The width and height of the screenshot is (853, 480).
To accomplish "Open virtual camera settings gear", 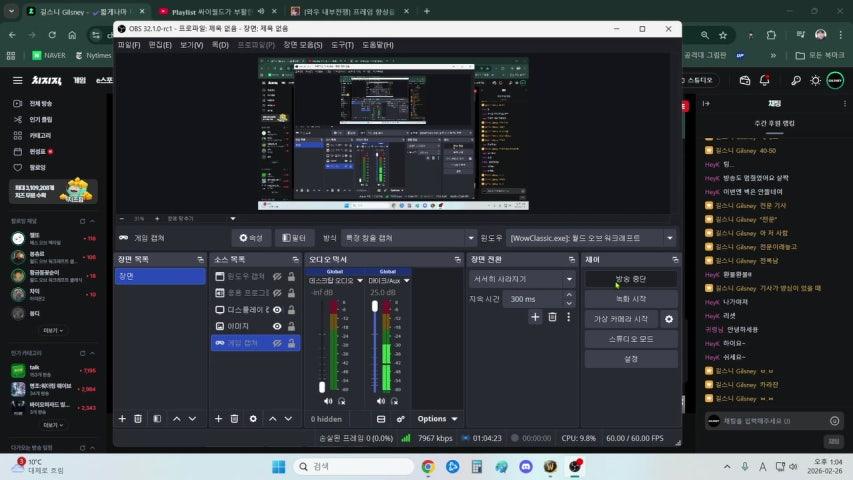I will [x=669, y=319].
